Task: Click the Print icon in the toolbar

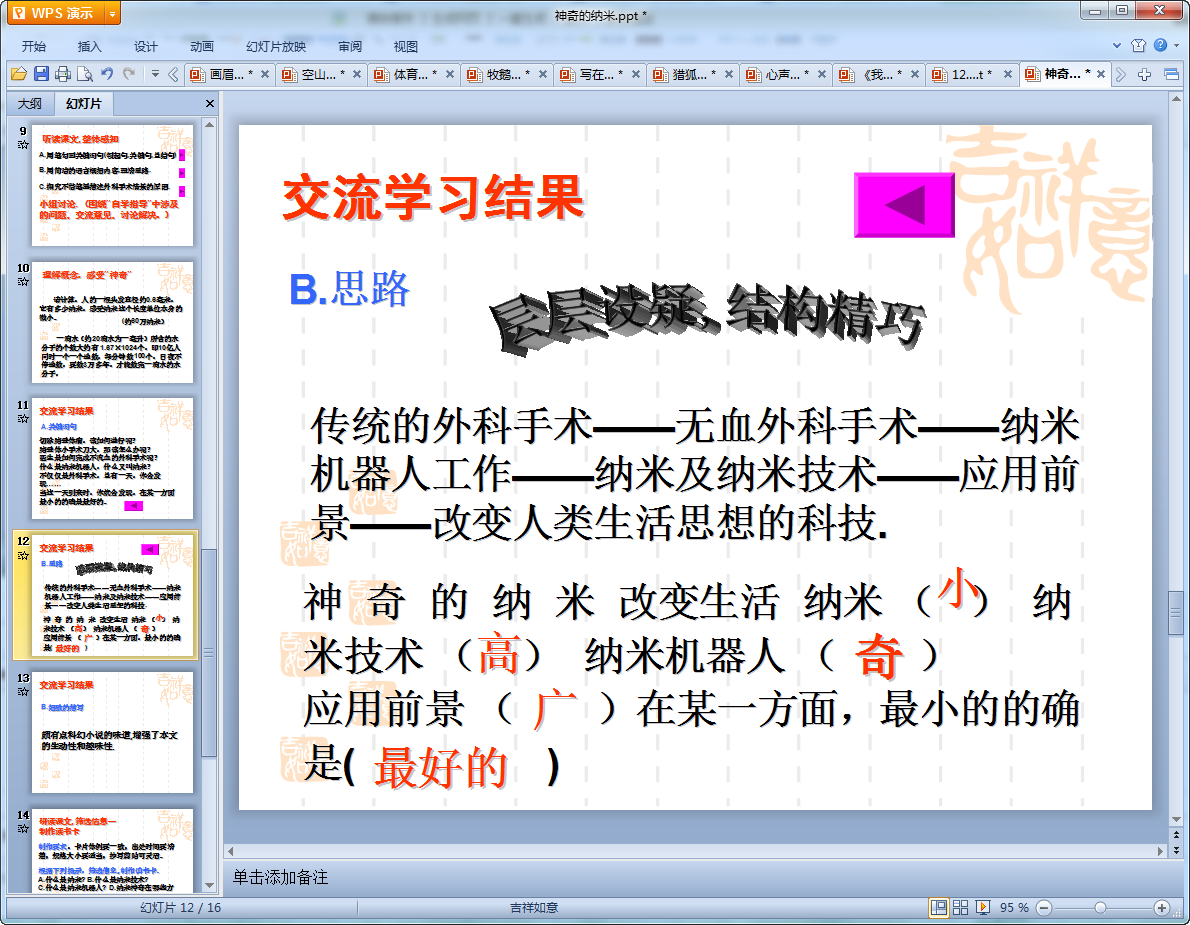Action: pyautogui.click(x=63, y=74)
